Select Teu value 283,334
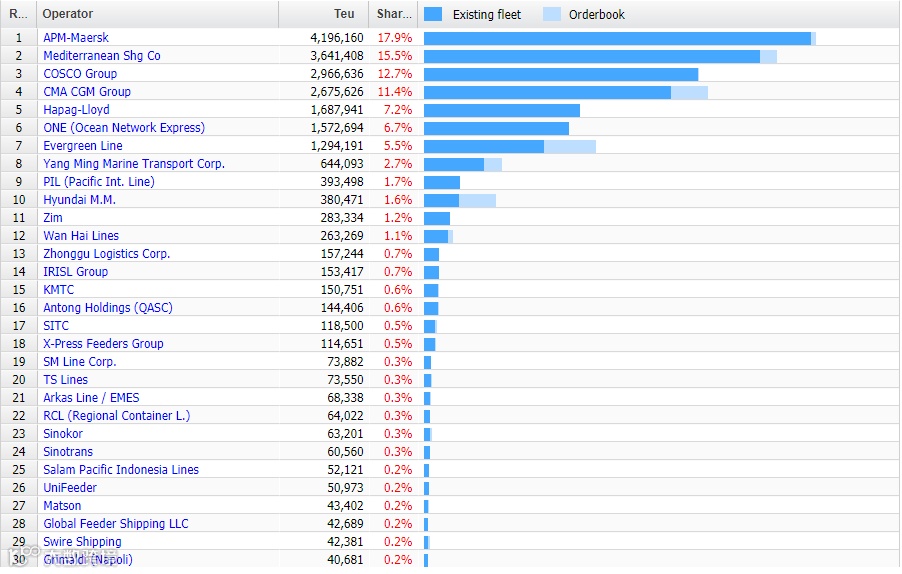Image resolution: width=902 pixels, height=574 pixels. [342, 218]
